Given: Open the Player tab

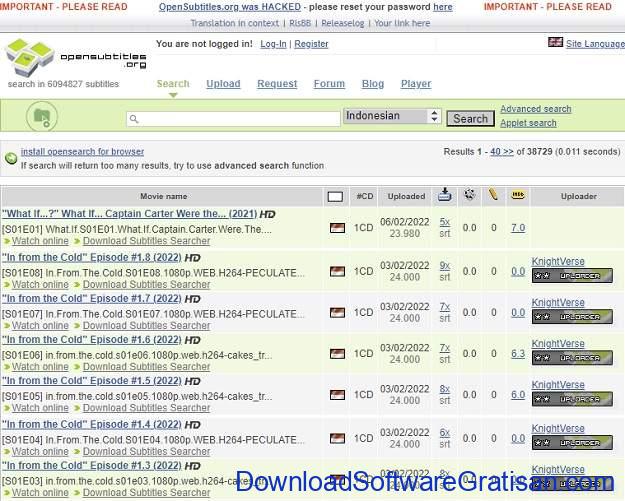Looking at the screenshot, I should 416,84.
